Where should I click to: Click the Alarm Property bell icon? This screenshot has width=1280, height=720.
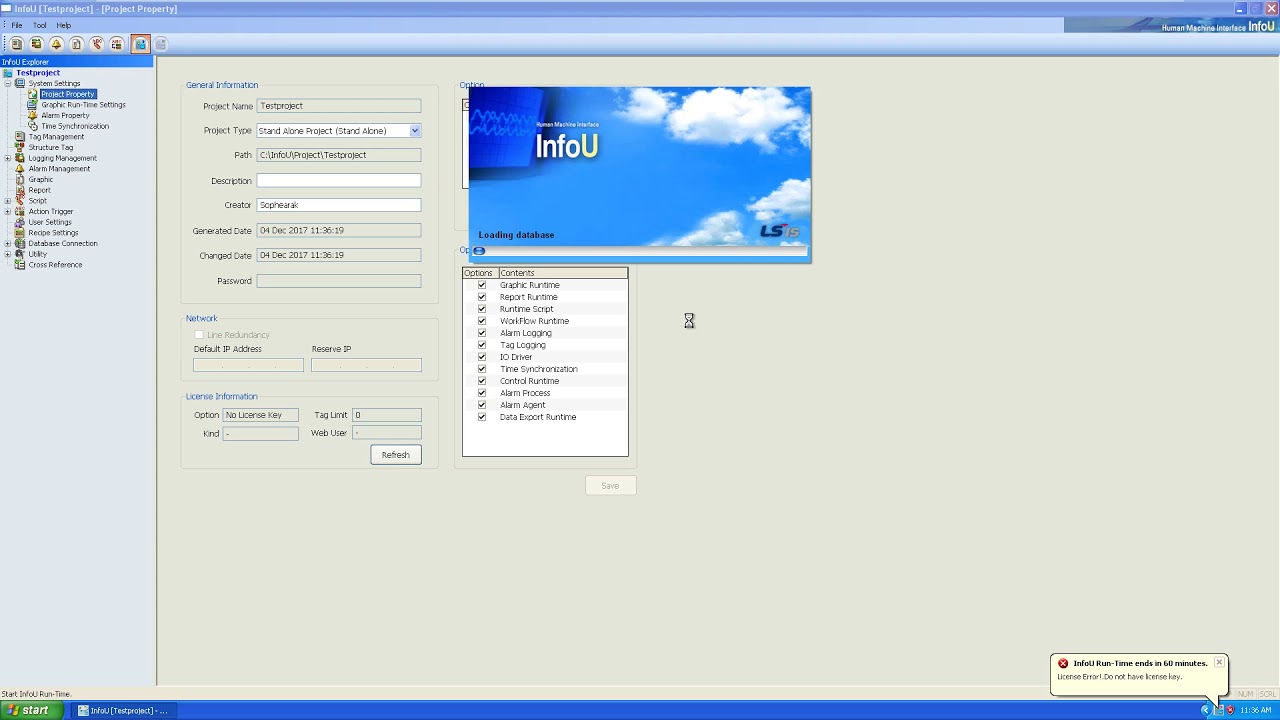[33, 115]
